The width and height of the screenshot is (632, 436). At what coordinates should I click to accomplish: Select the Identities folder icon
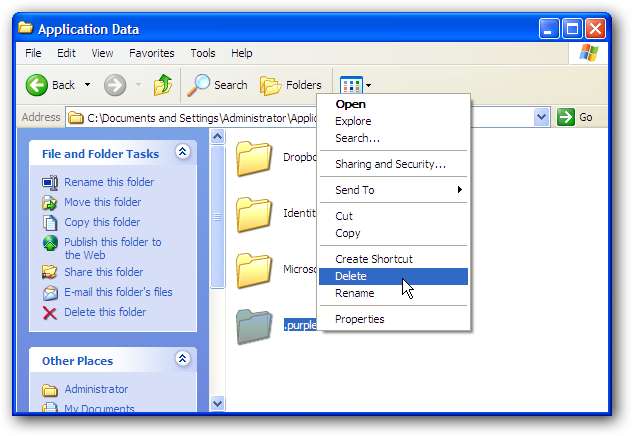click(254, 214)
